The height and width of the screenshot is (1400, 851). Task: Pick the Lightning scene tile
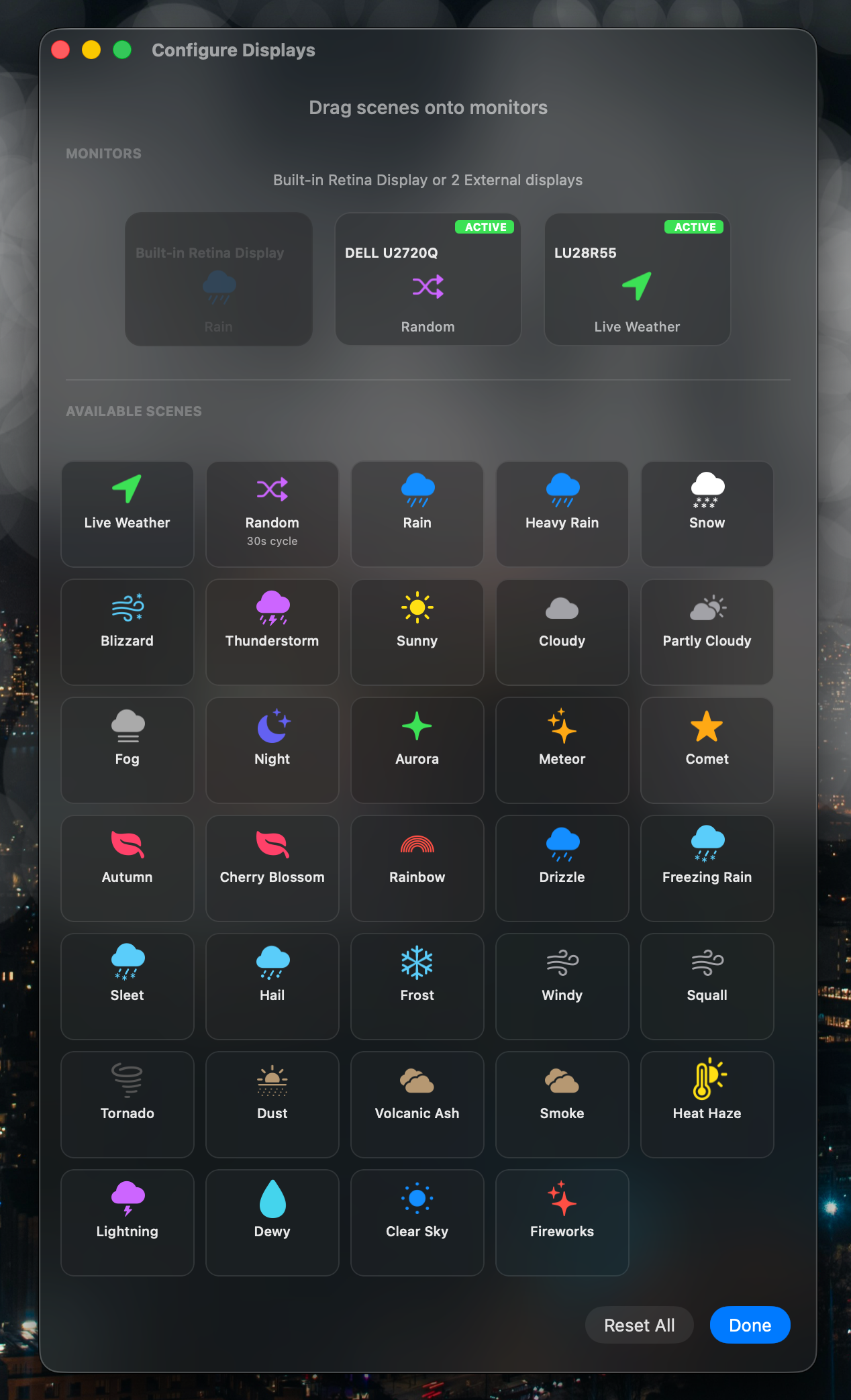click(128, 1223)
